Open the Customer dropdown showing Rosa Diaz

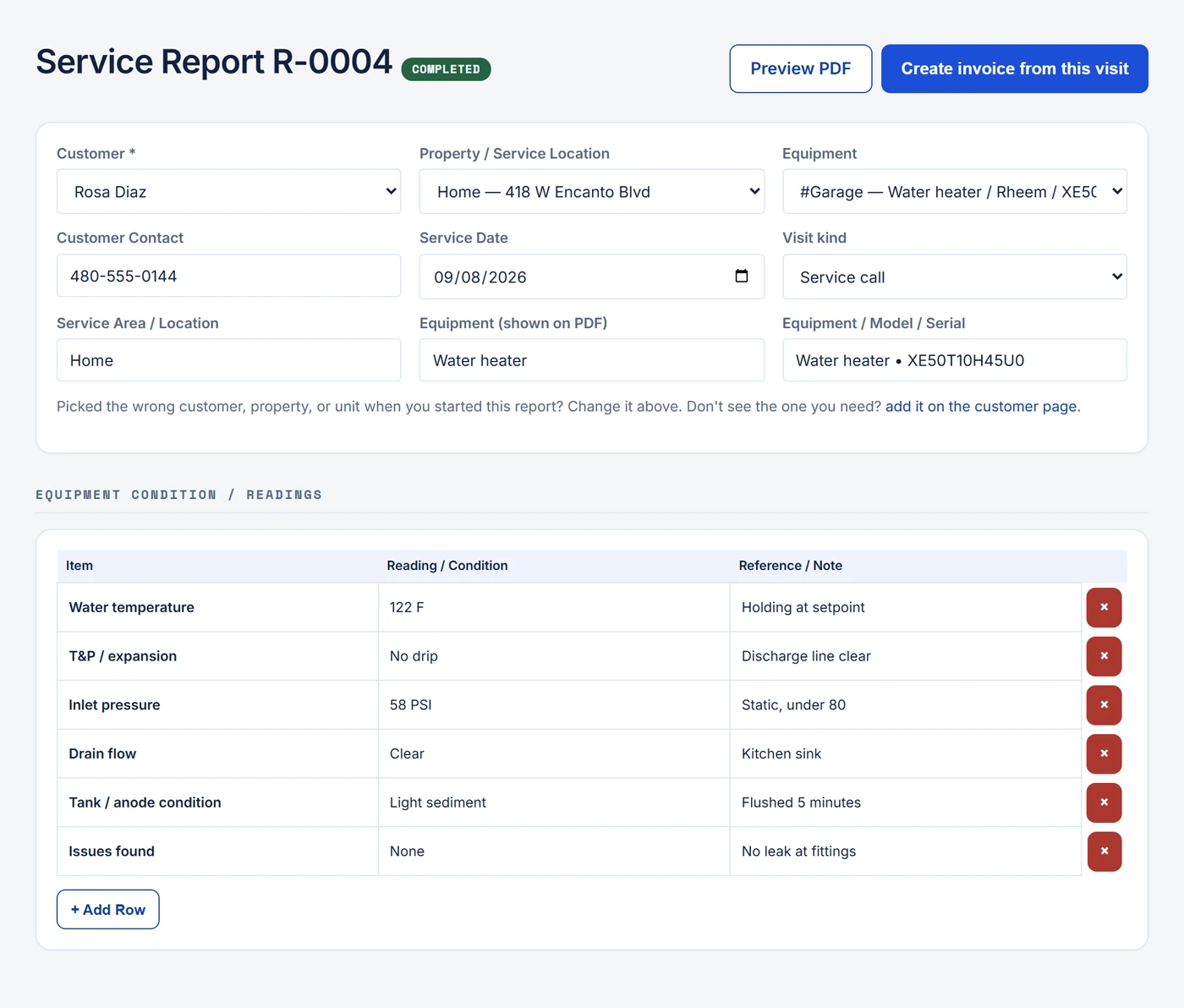click(228, 191)
